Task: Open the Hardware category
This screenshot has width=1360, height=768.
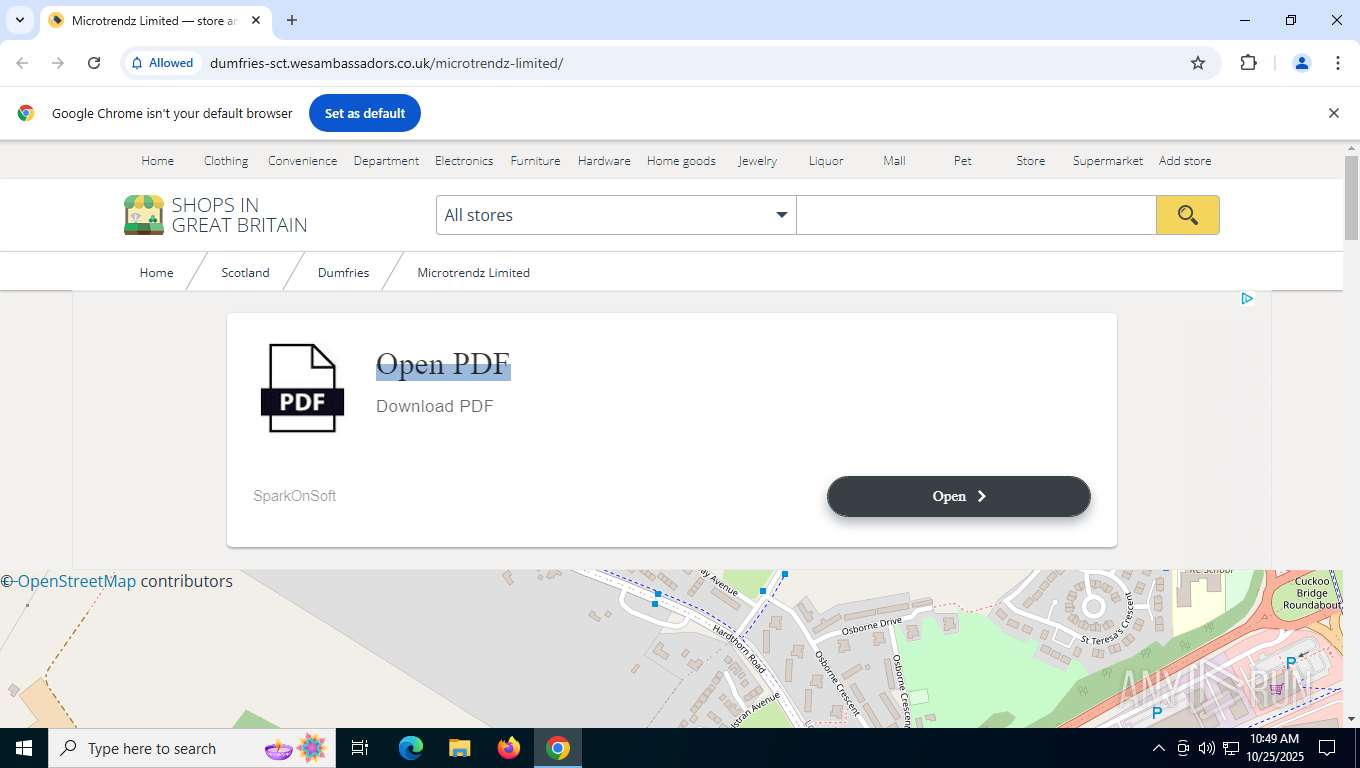Action: (604, 161)
